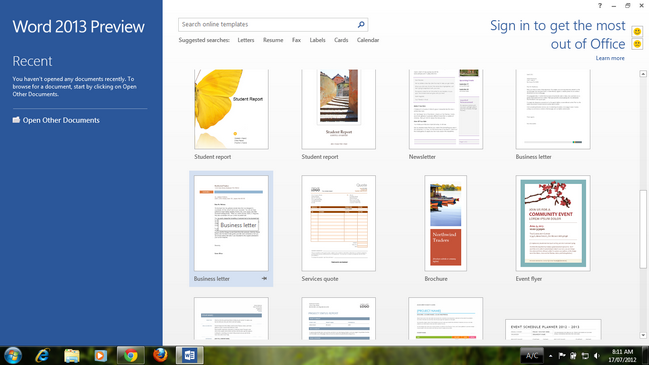Click Sign in to get the most out of Office

(x=558, y=35)
